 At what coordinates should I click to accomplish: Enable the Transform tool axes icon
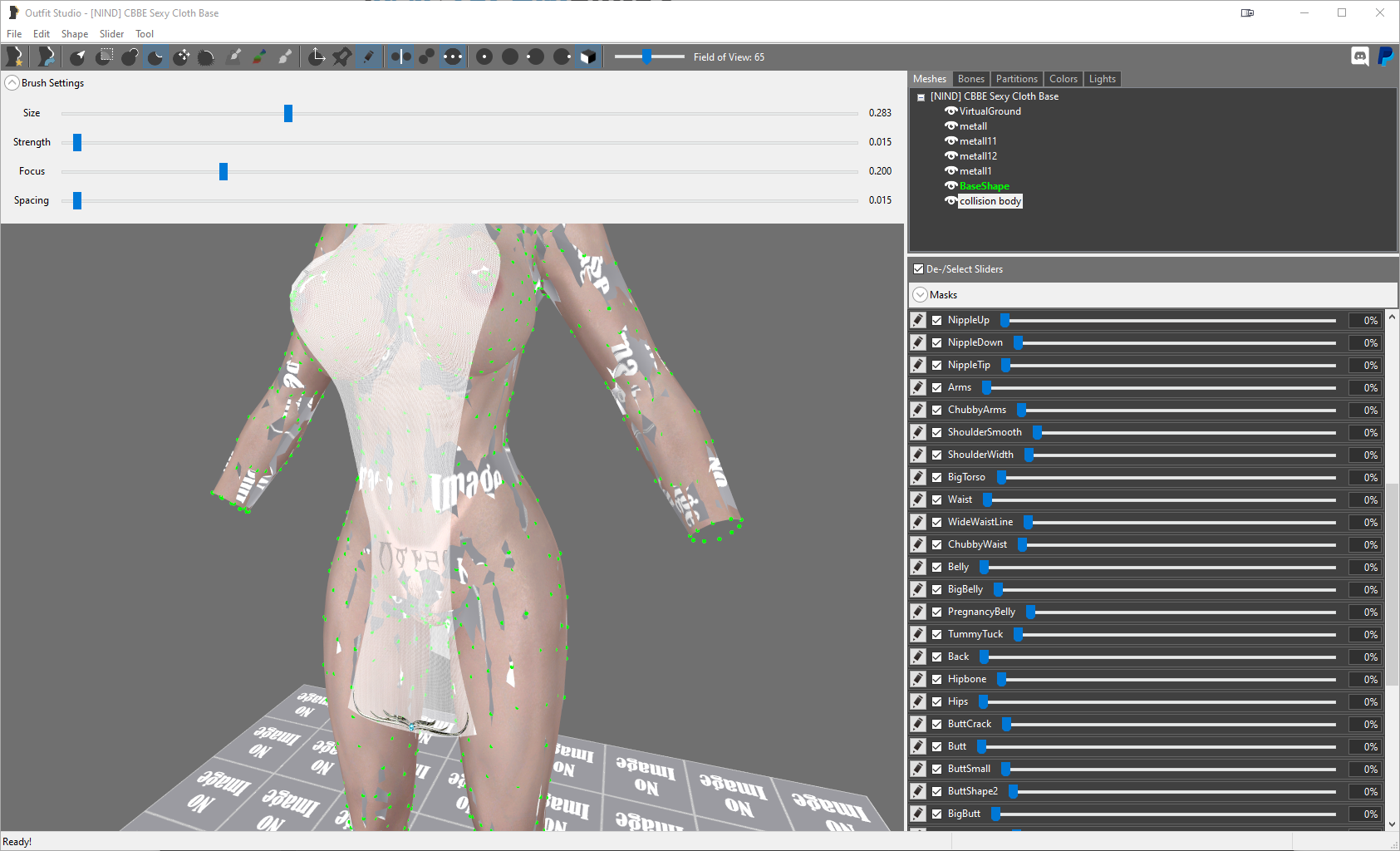317,57
